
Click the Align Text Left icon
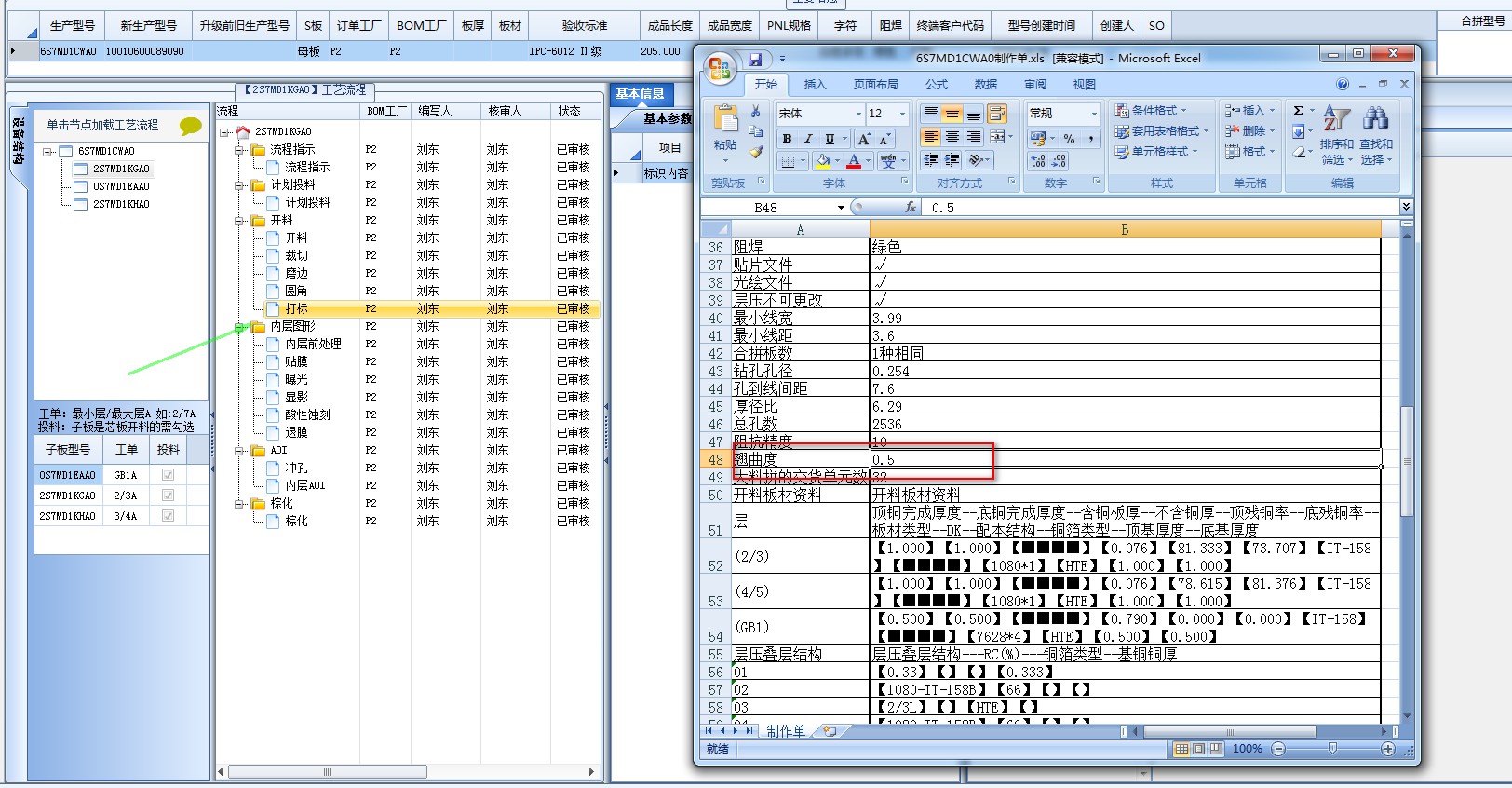930,137
